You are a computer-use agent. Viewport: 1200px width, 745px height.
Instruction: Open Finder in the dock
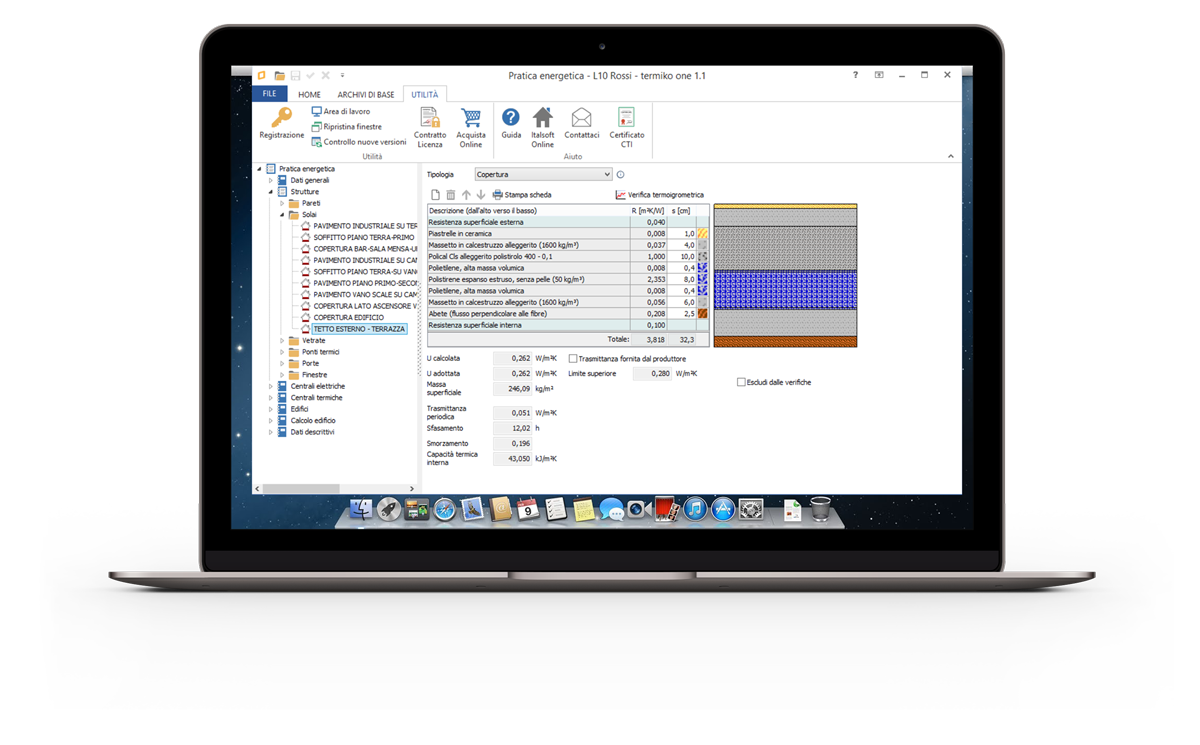362,510
